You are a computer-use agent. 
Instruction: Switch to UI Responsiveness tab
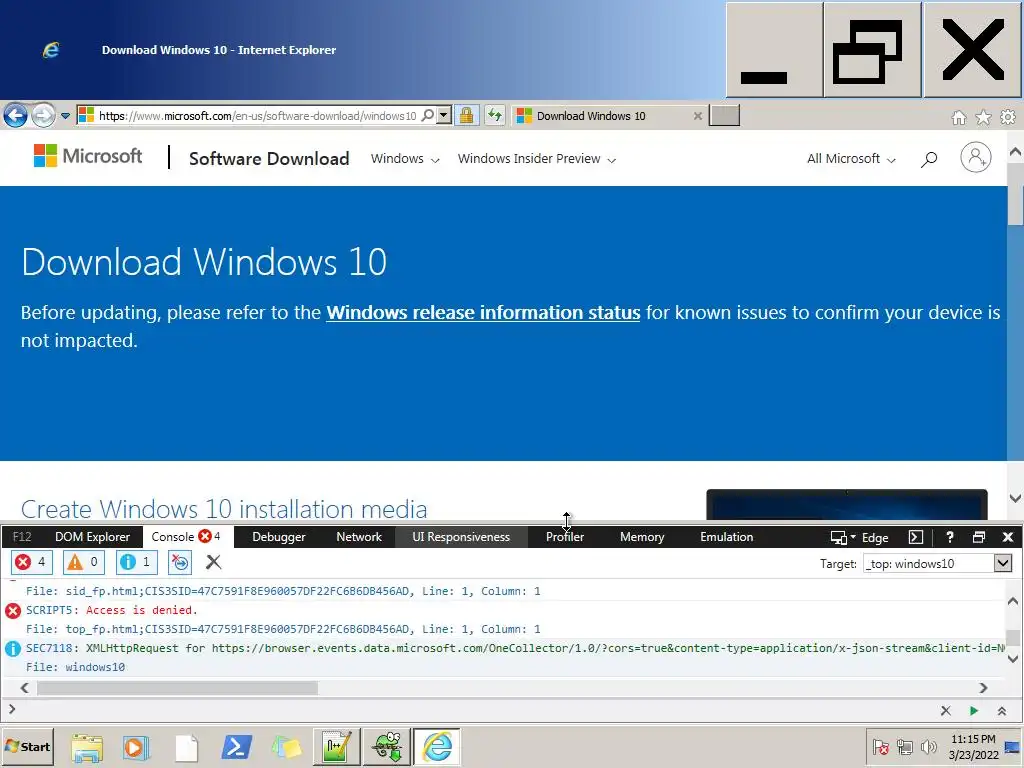[461, 537]
